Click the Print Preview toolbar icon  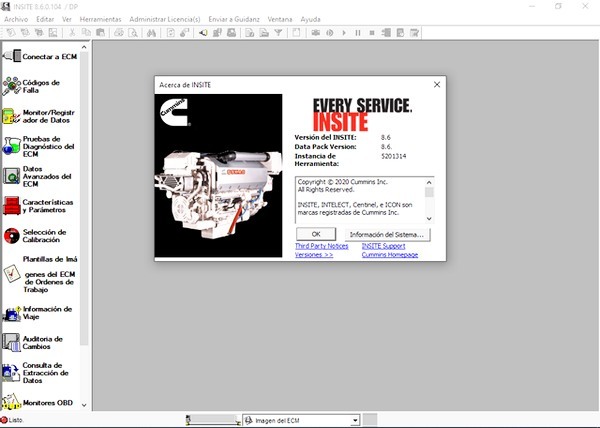tap(133, 33)
